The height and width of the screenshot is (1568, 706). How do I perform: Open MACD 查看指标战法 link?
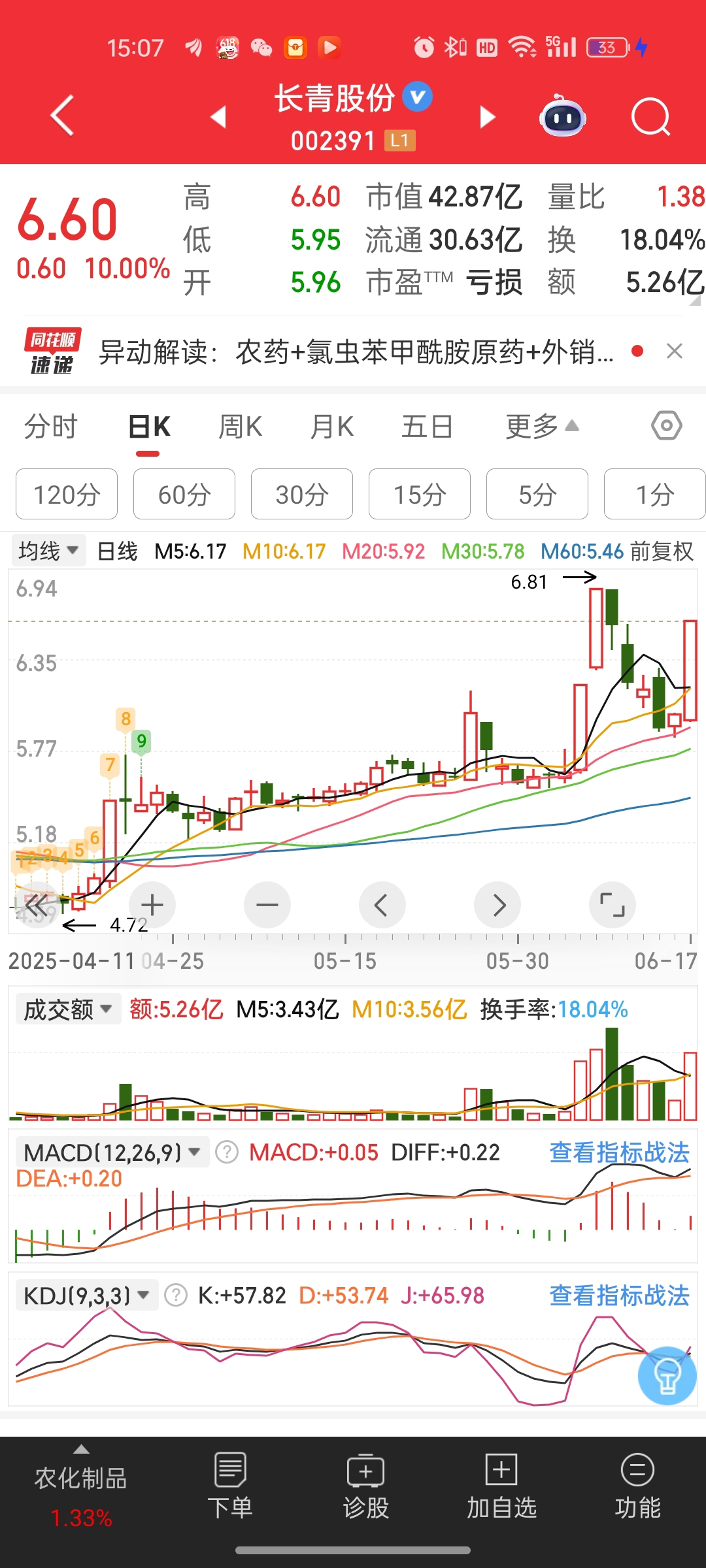619,1152
